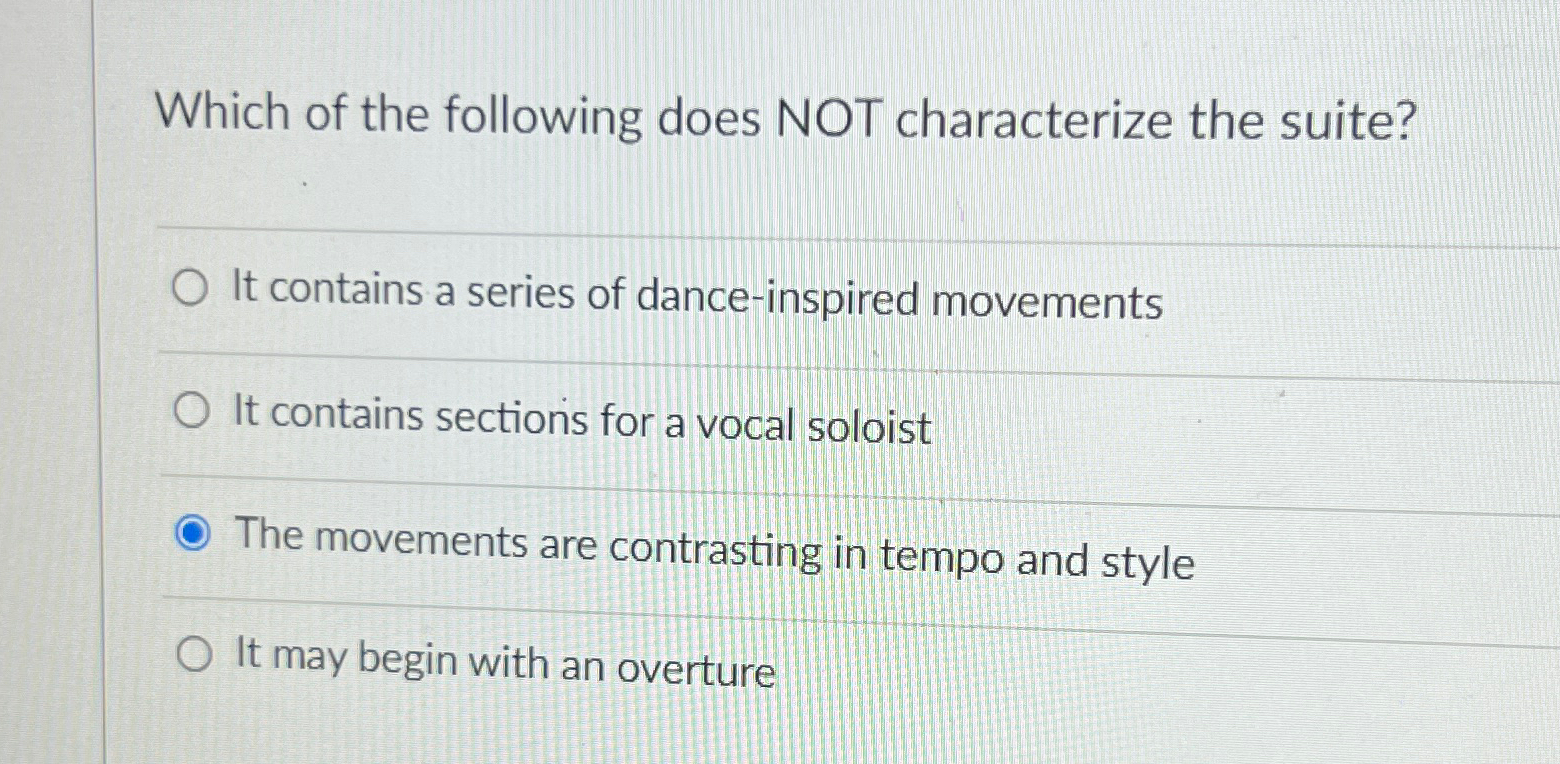
Task: Click the text 'vocal soloist' in option two
Action: click(817, 426)
